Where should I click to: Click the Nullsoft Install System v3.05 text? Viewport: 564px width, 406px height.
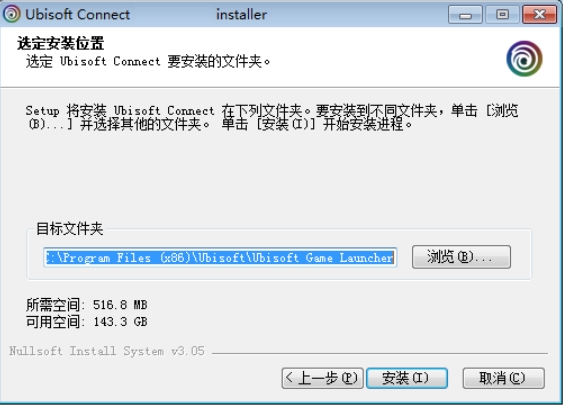coord(107,351)
